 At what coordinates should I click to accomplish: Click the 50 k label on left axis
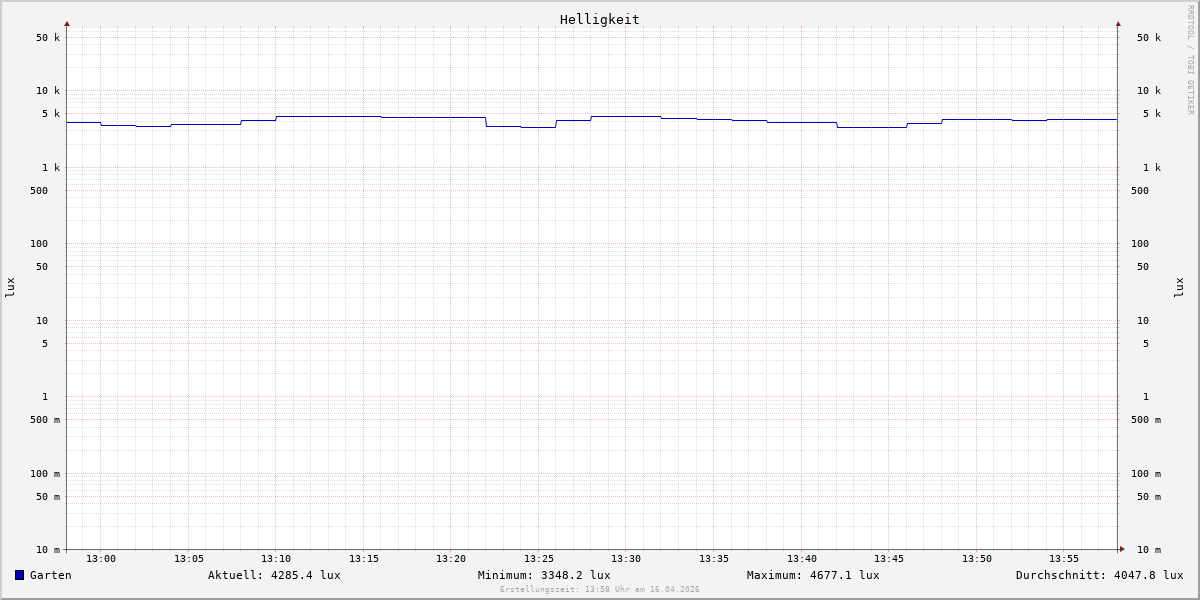(x=48, y=38)
